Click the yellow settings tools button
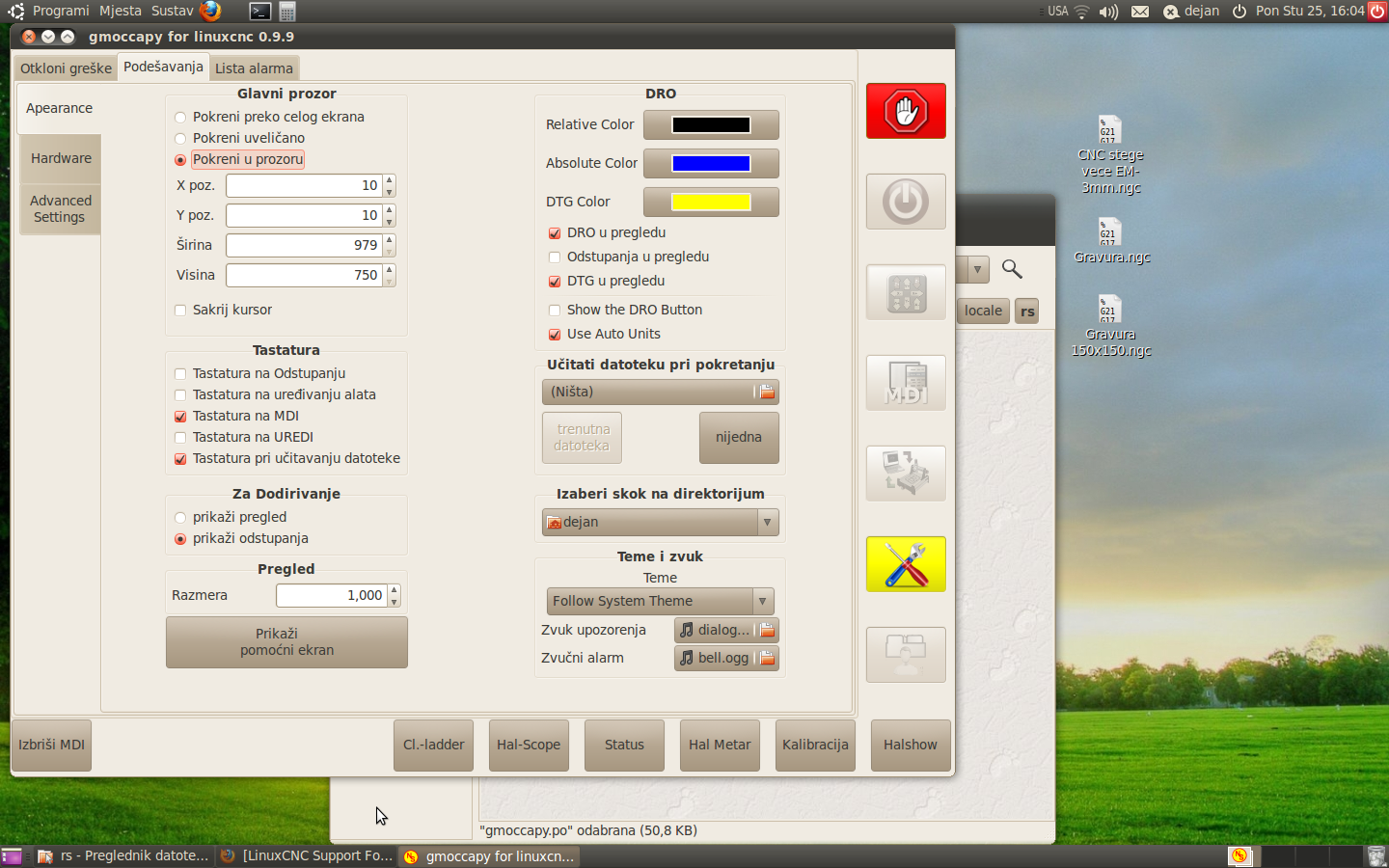 click(906, 564)
